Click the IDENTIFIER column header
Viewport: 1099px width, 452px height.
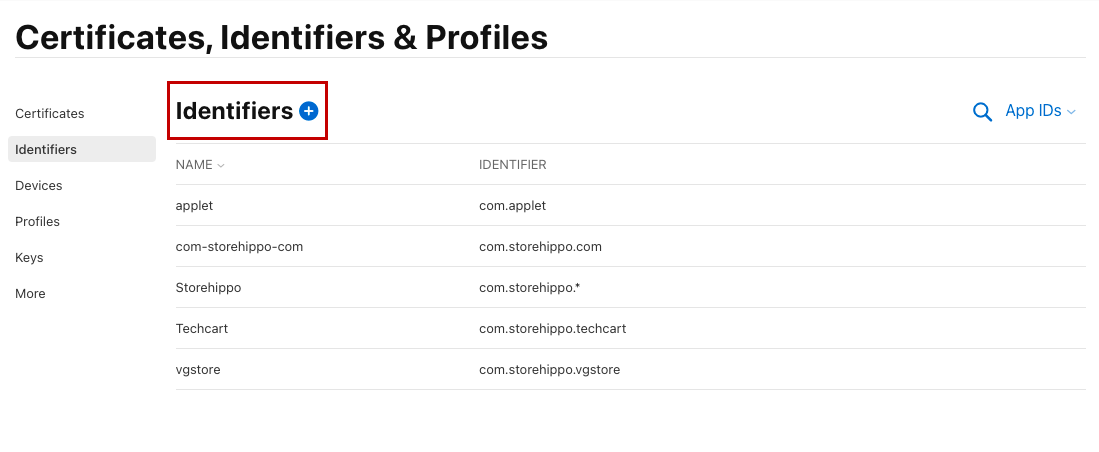(513, 165)
